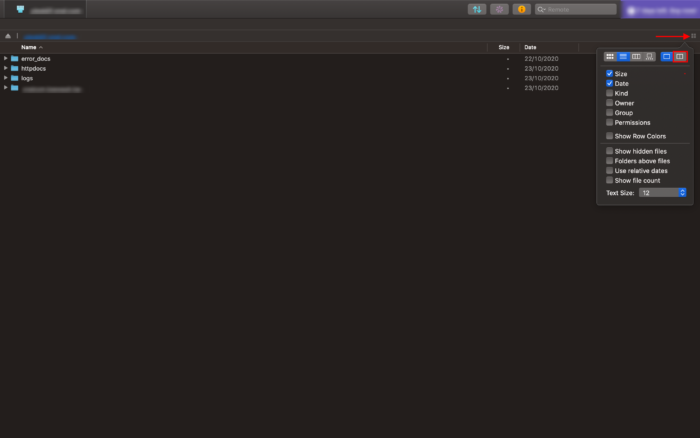The width and height of the screenshot is (700, 438).
Task: Expand the error_docs folder
Action: 5,59
